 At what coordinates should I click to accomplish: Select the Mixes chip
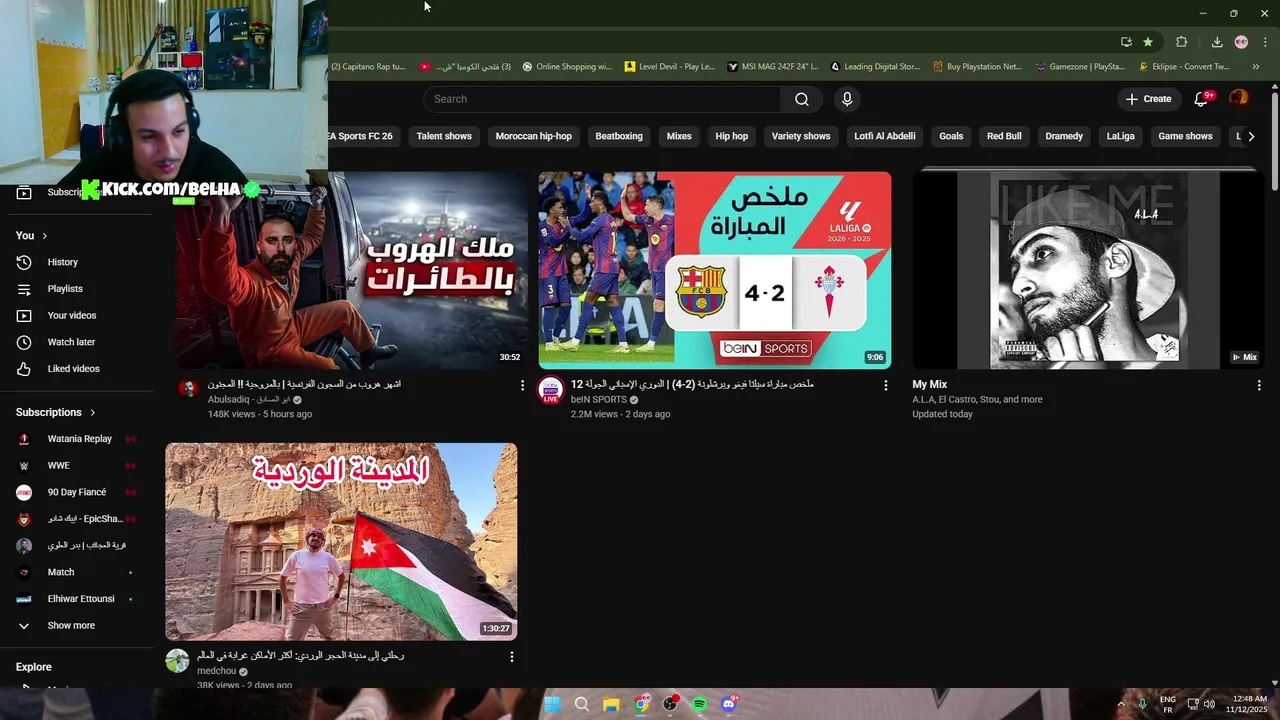[679, 136]
